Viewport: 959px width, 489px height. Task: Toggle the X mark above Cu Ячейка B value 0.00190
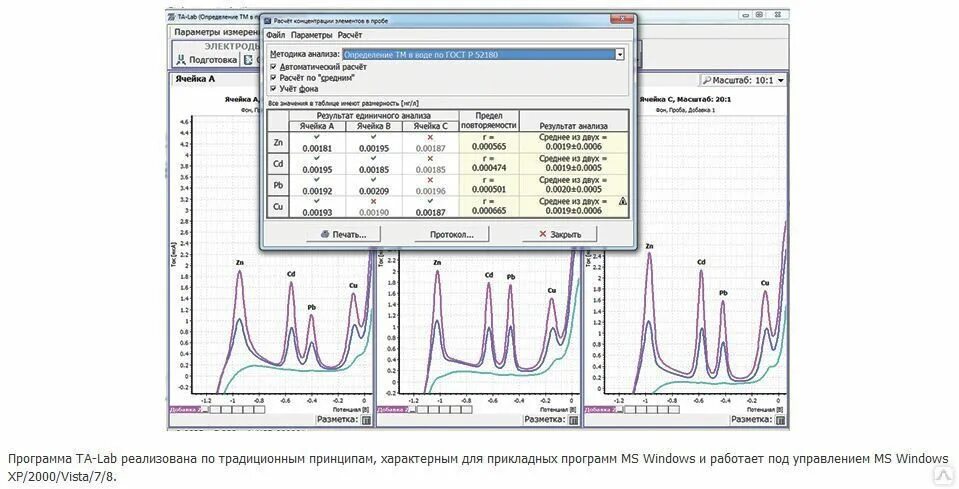374,202
